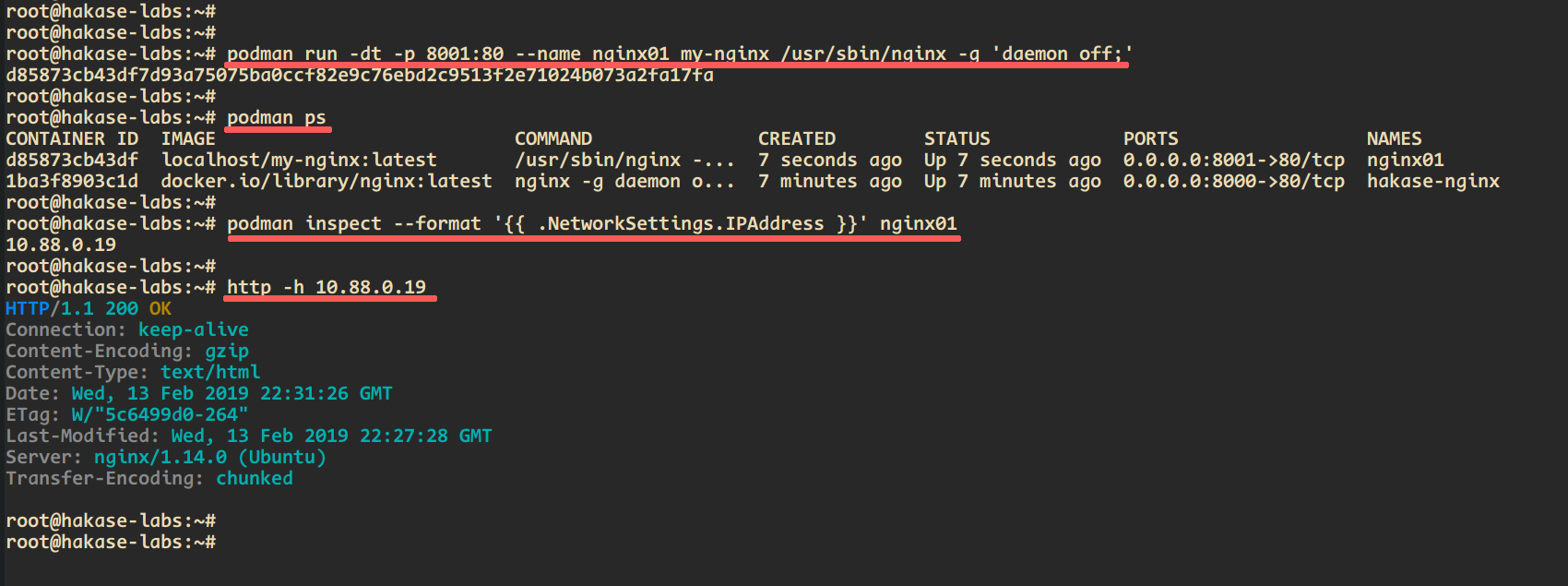Click the Content-Encoding gzip header
This screenshot has width=1568, height=586.
pyautogui.click(x=127, y=351)
